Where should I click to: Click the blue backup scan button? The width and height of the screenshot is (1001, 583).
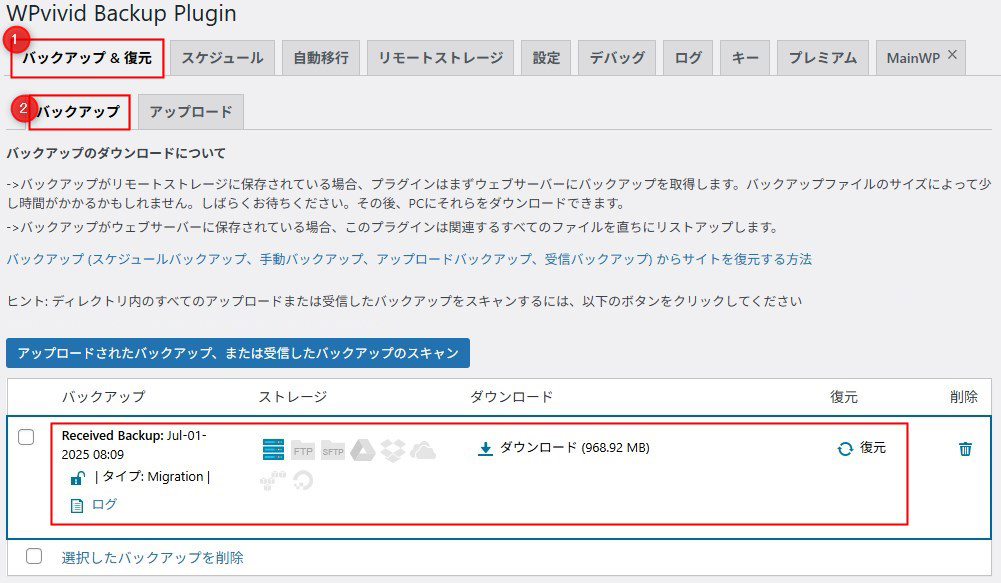[237, 353]
